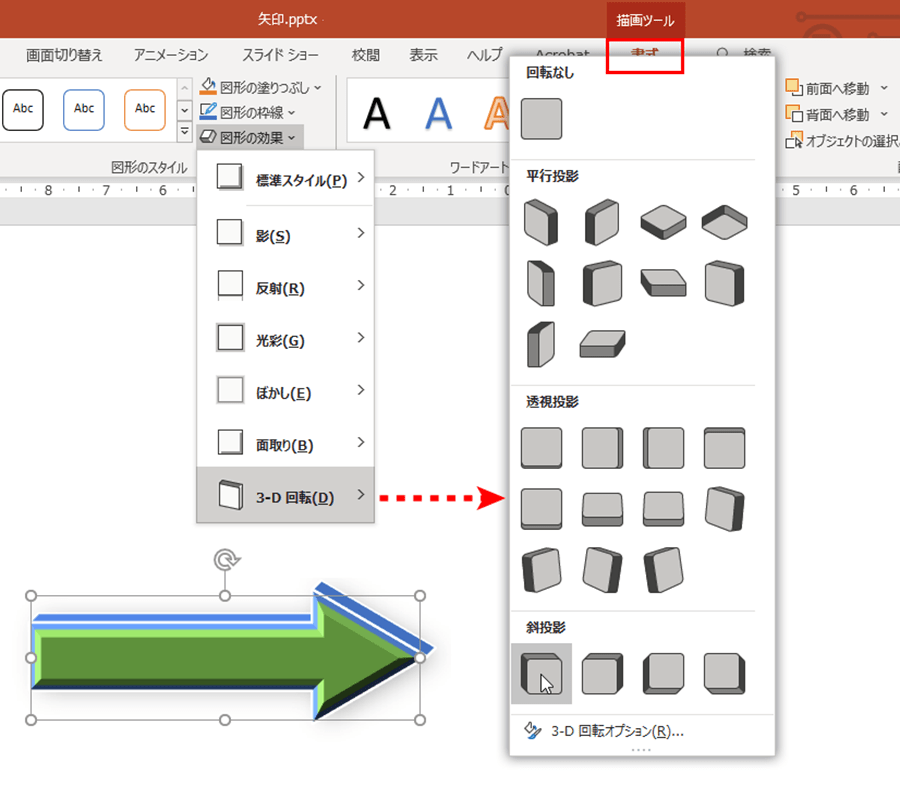Screen dimensions: 900x798
Task: Switch to the アニメーション ribbon tab
Action: (171, 55)
